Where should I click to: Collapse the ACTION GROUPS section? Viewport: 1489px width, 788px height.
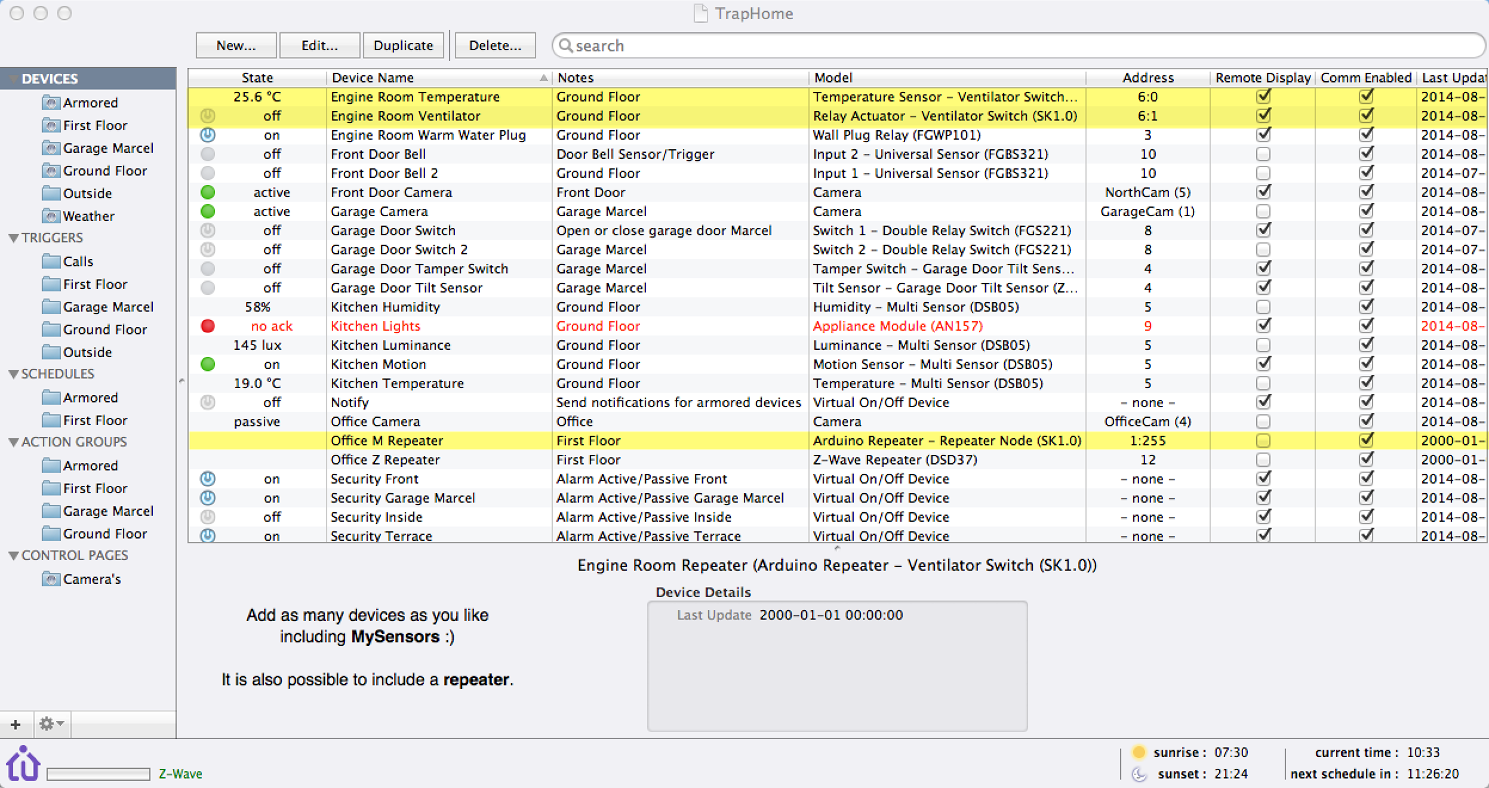pos(14,442)
